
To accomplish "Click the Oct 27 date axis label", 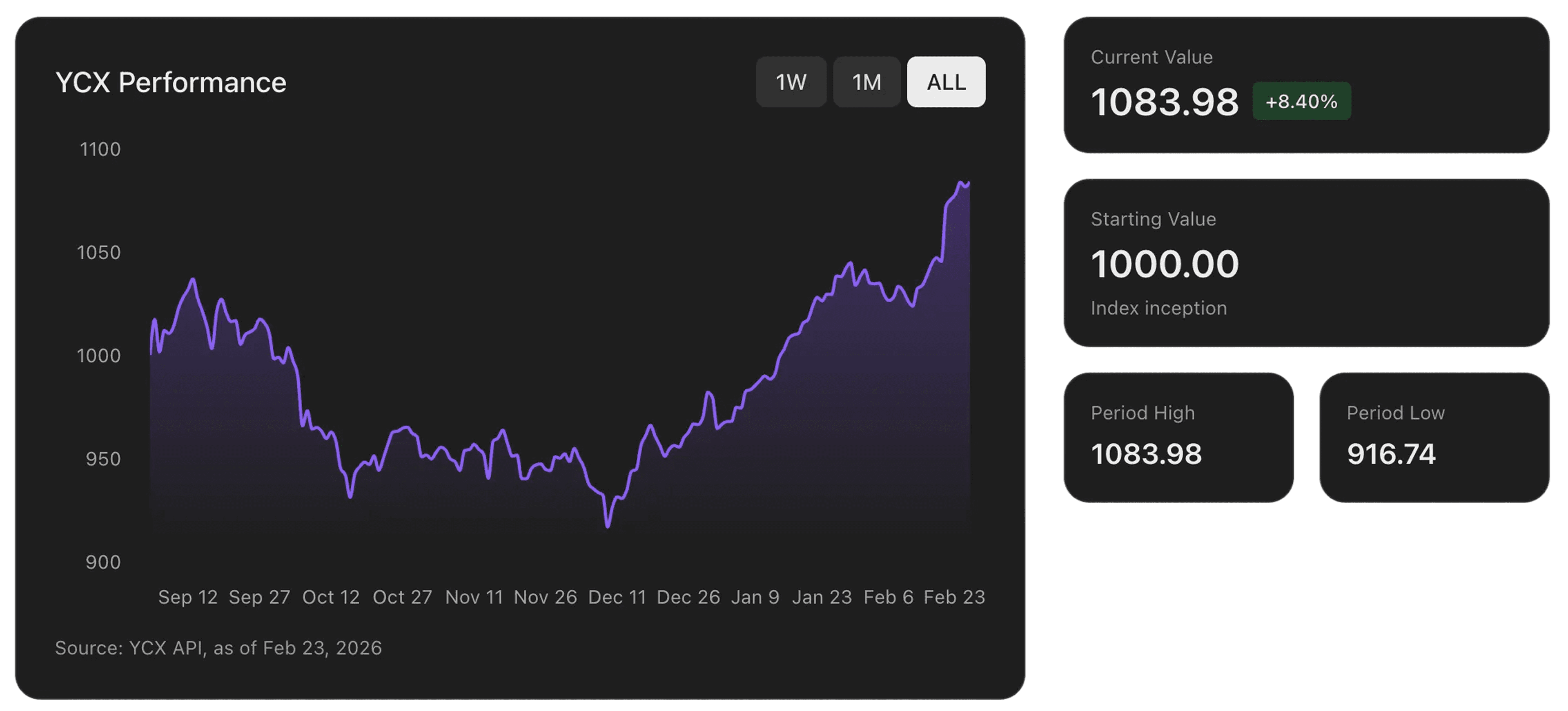I will tap(402, 597).
